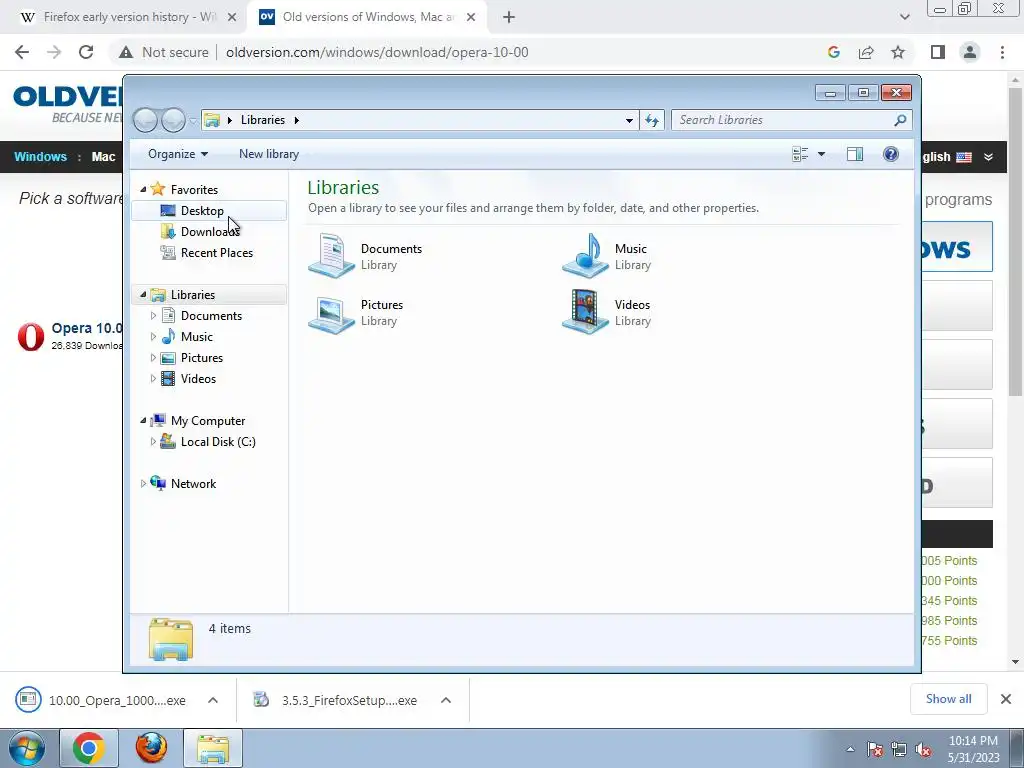
Task: Click the Explorer forward navigation button
Action: tap(173, 120)
